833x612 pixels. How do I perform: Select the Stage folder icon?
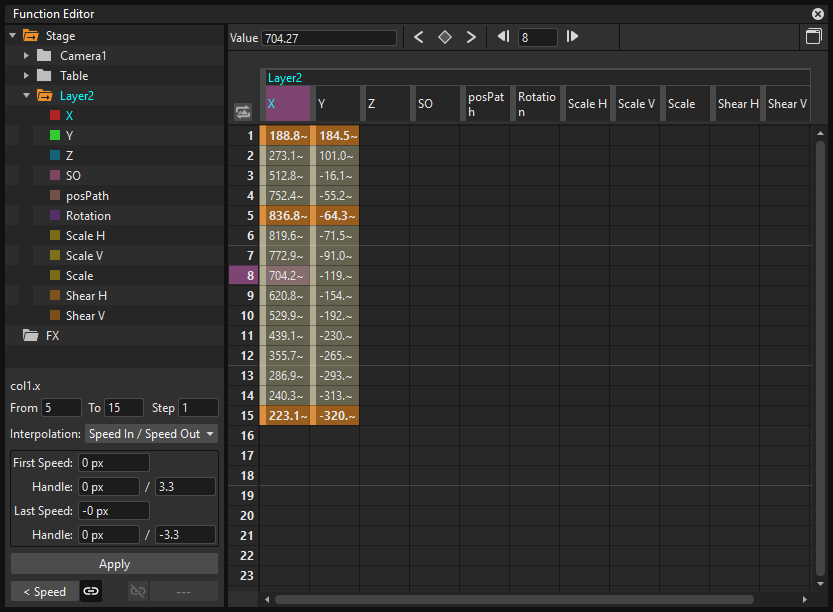(31, 36)
